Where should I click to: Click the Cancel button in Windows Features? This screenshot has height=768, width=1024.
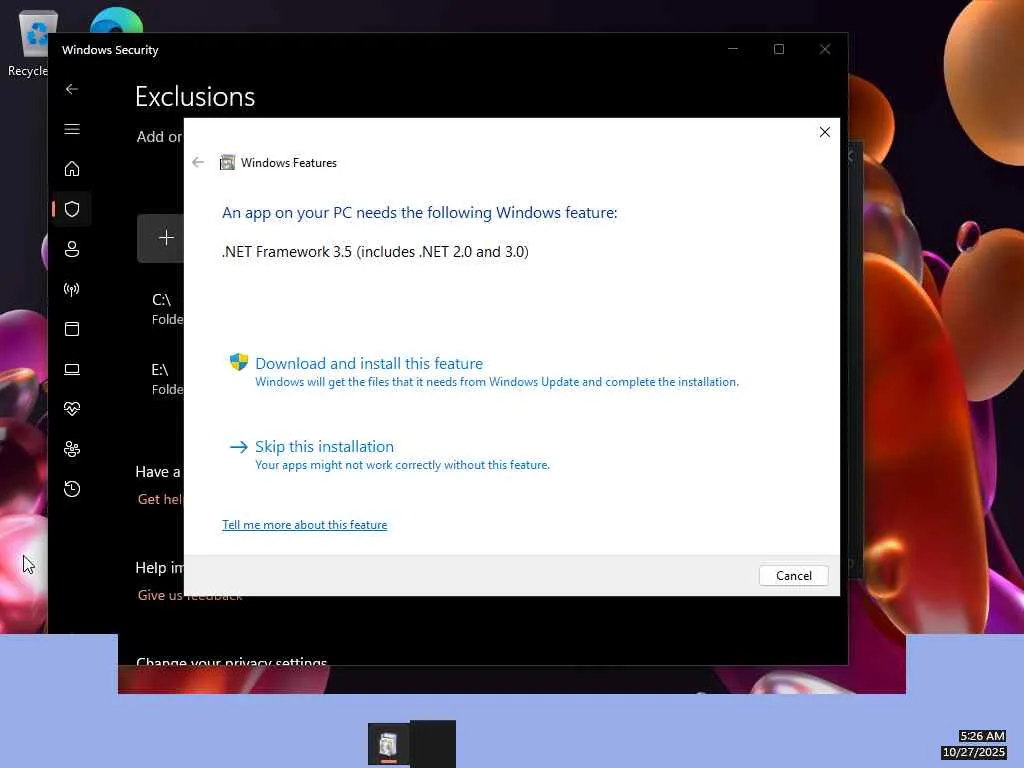[x=793, y=575]
